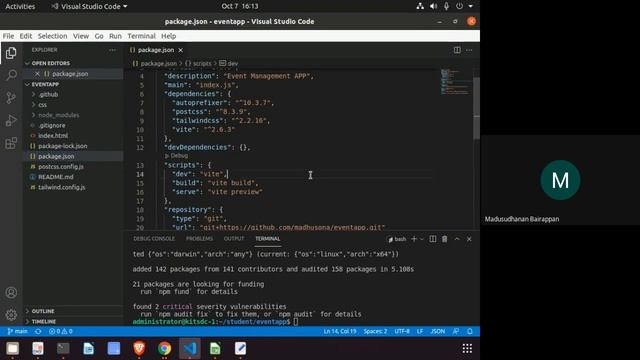
Task: Open the Search view in activity bar
Action: [11, 75]
